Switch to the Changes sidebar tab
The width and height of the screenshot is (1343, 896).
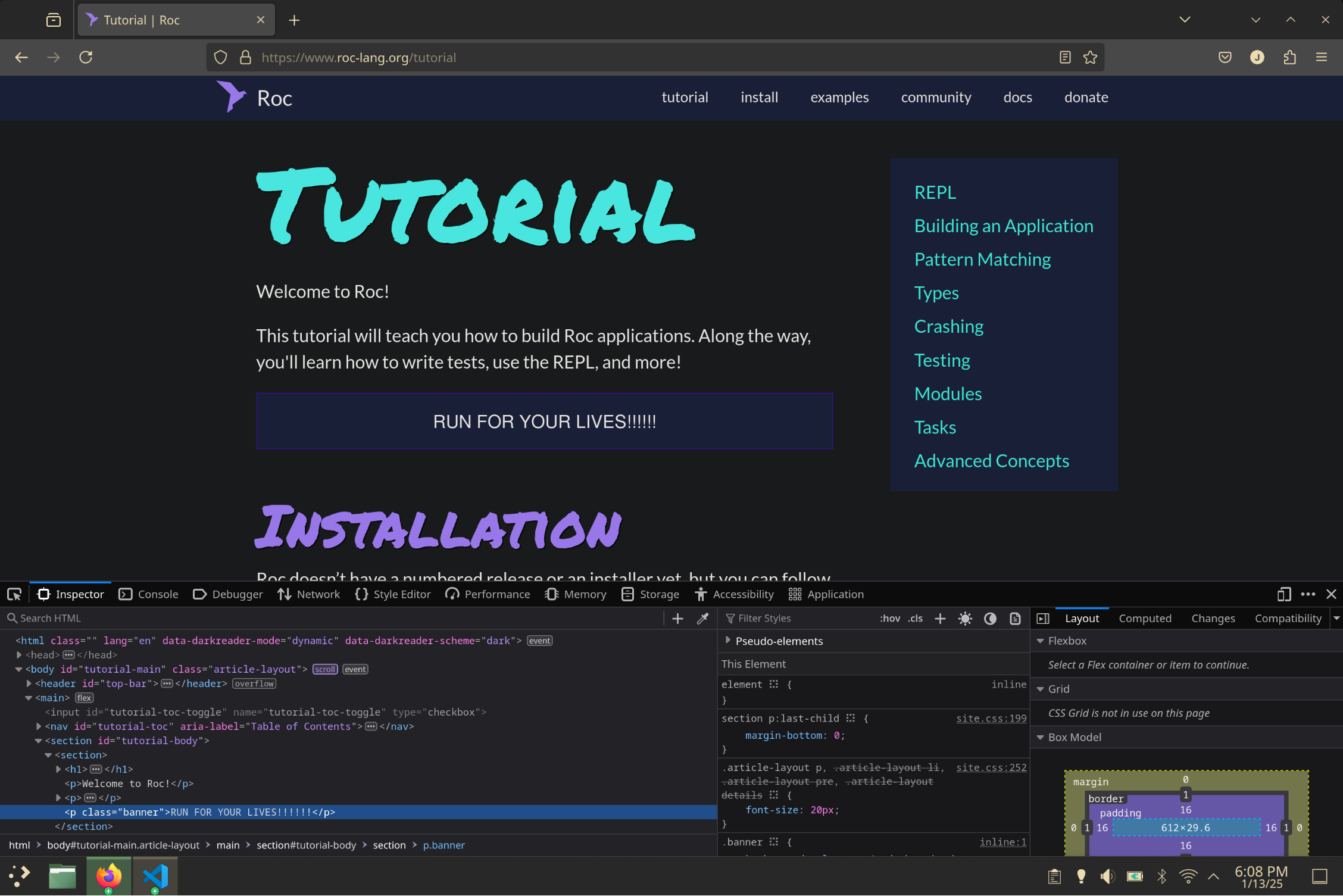click(1213, 619)
